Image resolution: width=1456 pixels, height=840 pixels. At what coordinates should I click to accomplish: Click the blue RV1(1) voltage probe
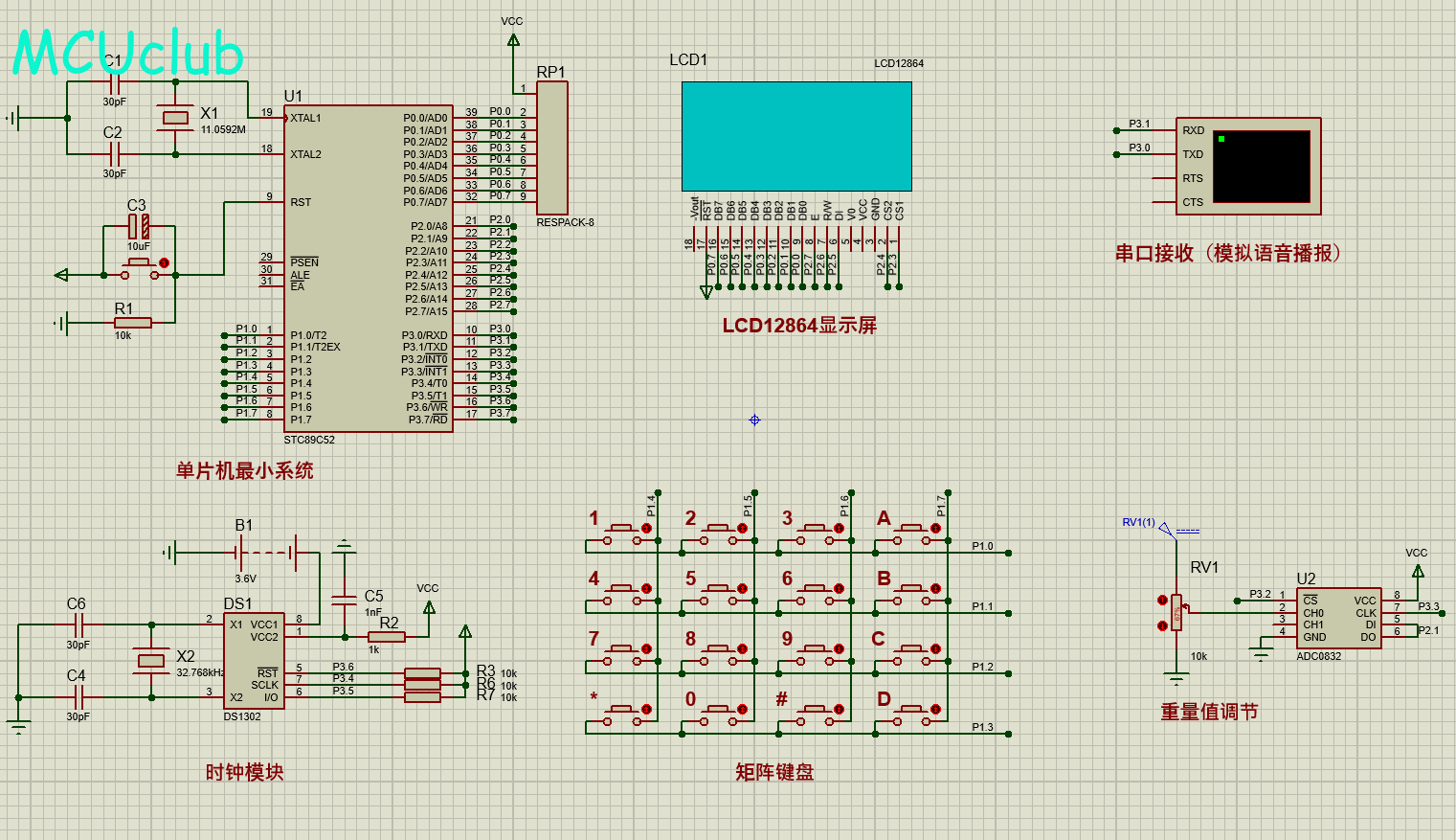[x=1165, y=528]
